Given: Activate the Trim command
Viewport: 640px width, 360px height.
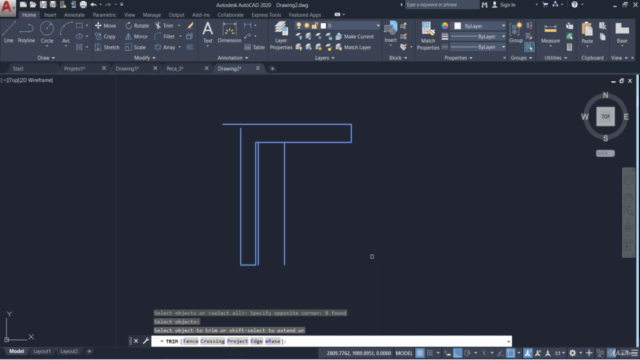Looking at the screenshot, I should point(164,25).
